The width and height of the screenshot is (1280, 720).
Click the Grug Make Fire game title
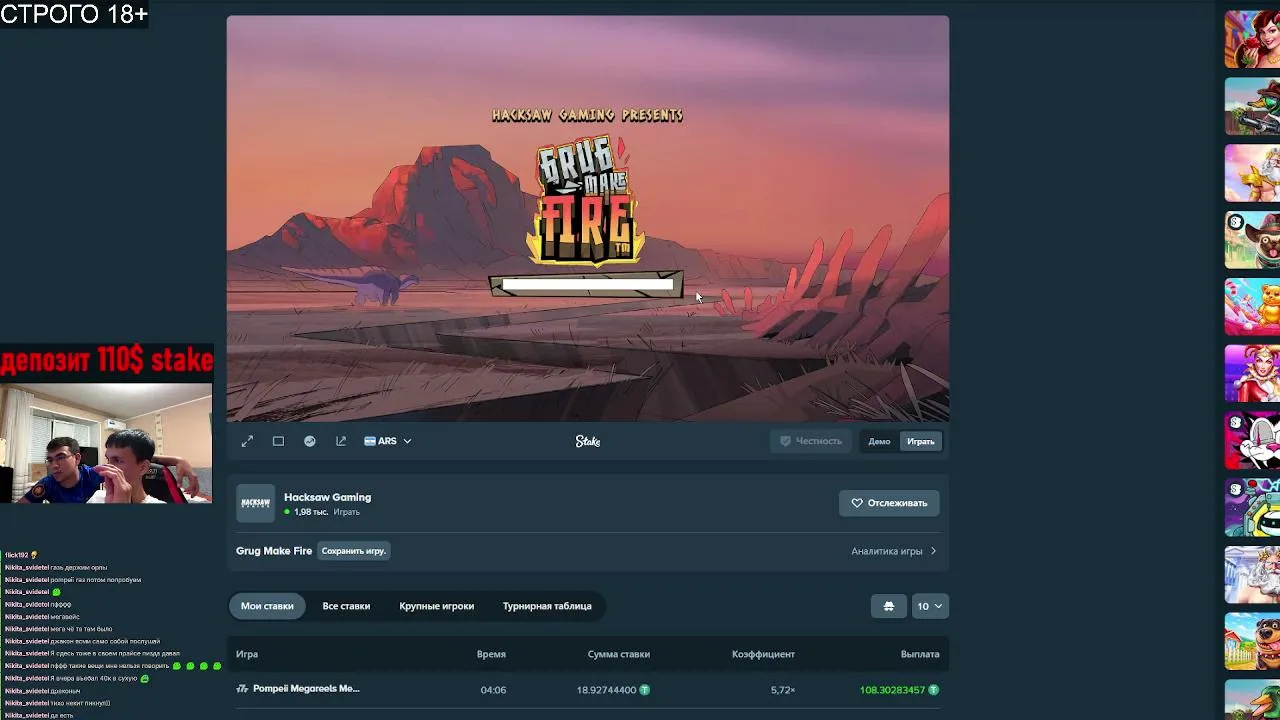274,551
